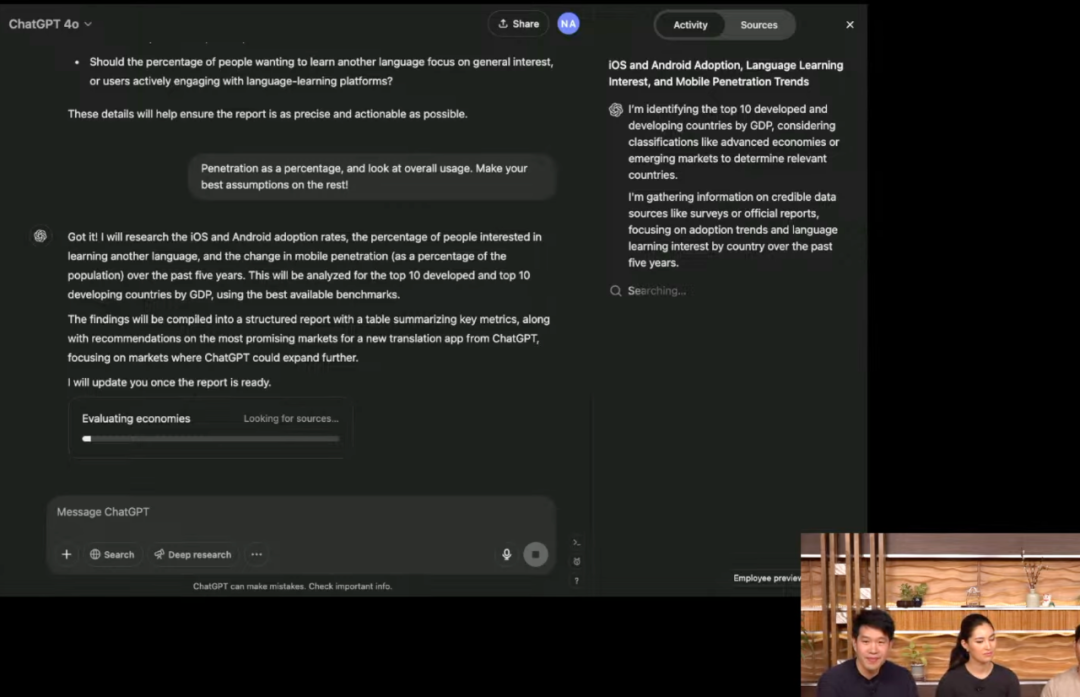Open the three-dots more tools menu
1080x697 pixels.
(x=257, y=554)
